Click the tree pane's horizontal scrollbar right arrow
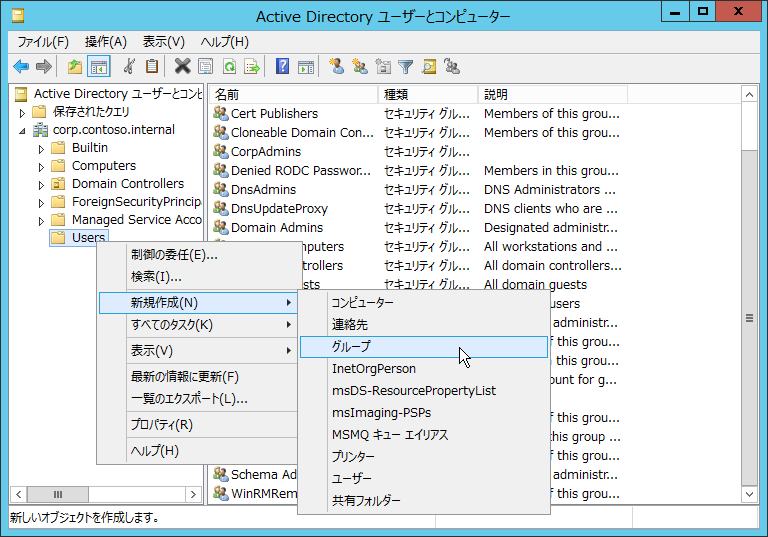Screen dimensions: 768x537 pyautogui.click(x=193, y=494)
